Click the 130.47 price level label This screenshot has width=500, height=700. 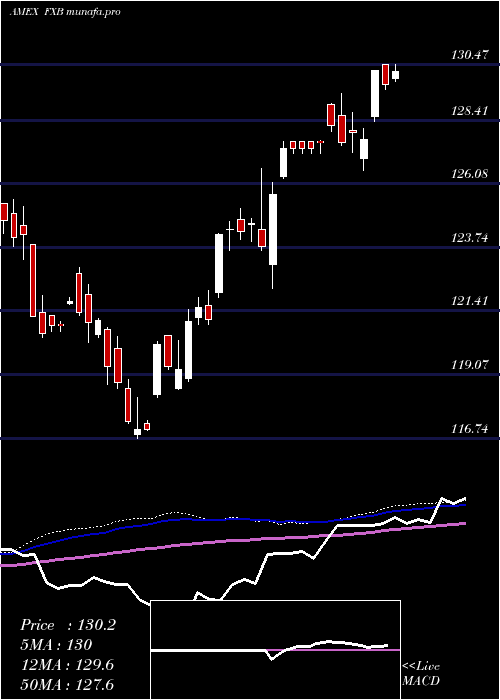tap(469, 55)
